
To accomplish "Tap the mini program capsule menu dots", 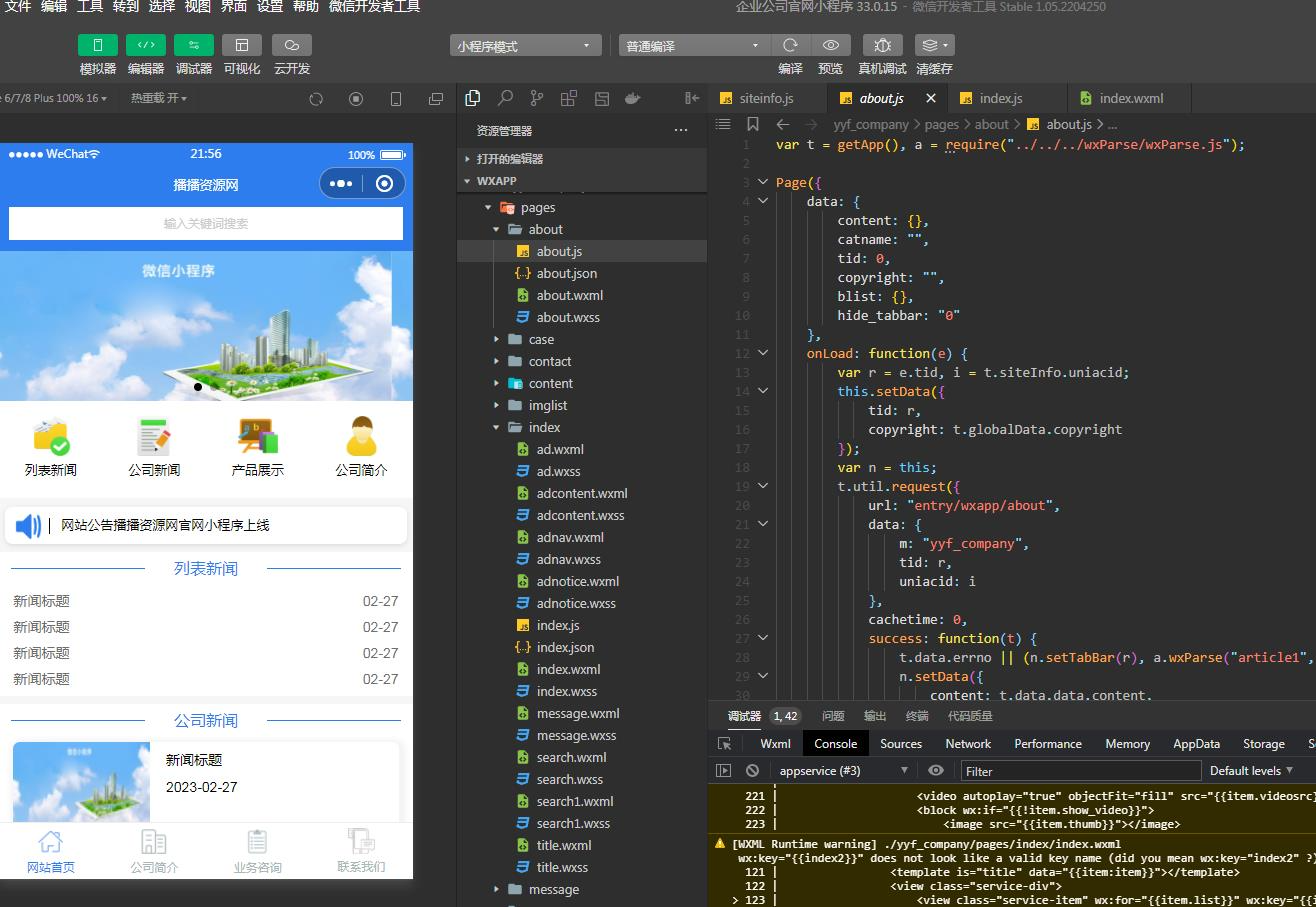I will point(341,184).
